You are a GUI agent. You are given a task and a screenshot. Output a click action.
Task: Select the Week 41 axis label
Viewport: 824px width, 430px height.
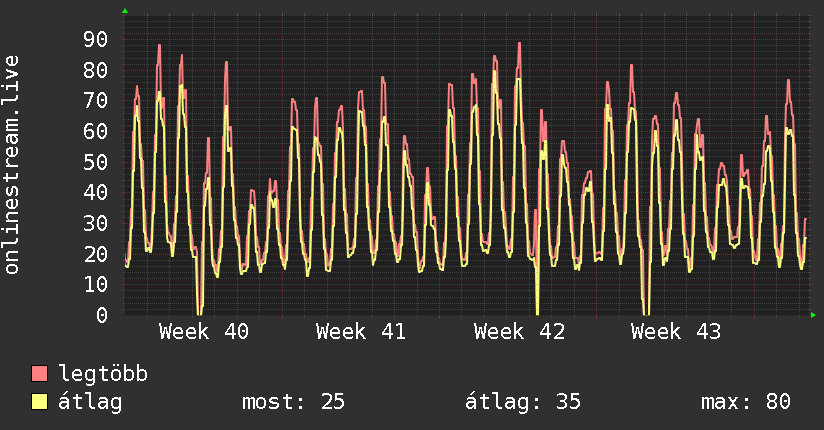(361, 332)
